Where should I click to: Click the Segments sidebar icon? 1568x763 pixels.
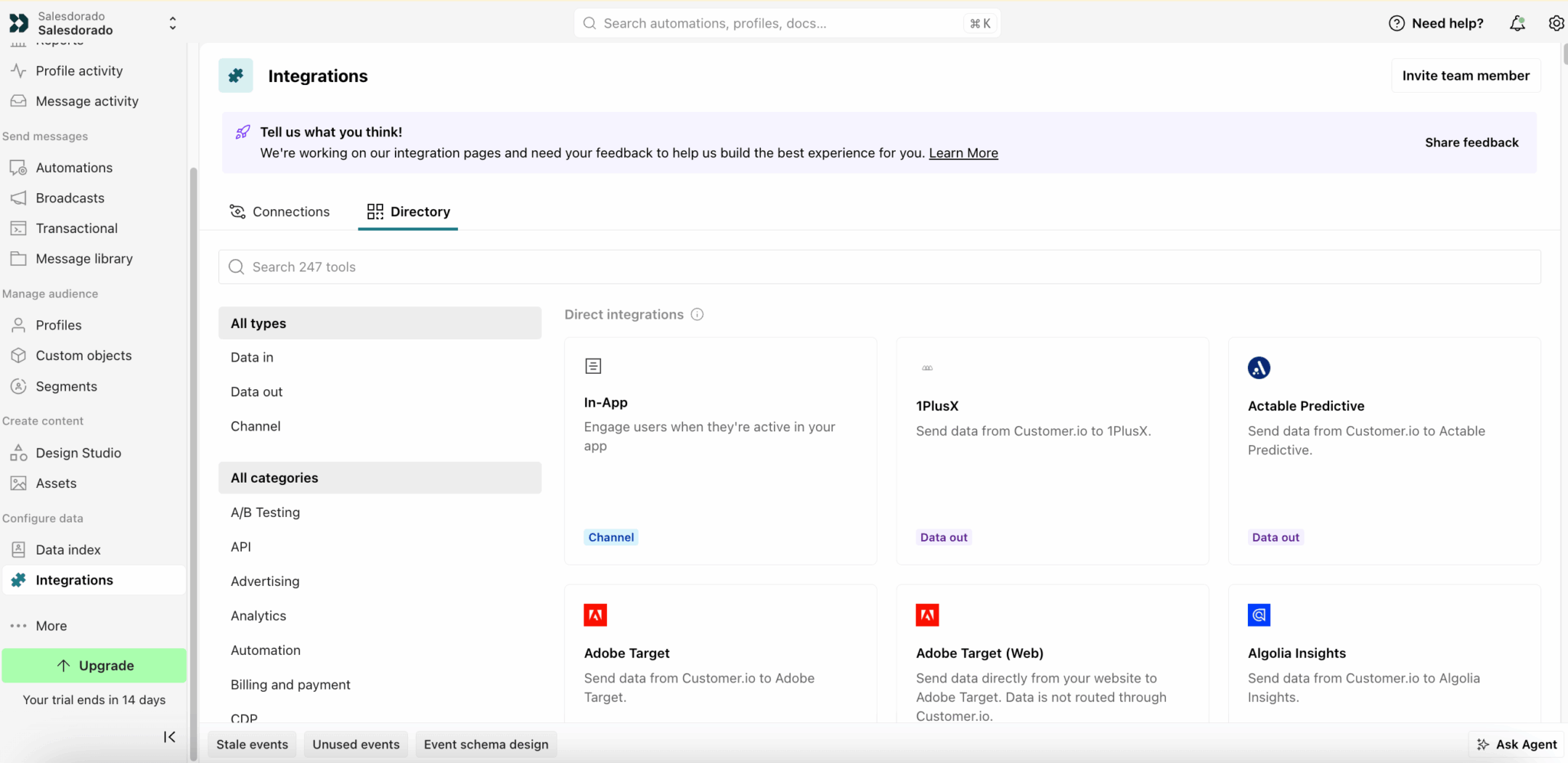18,386
